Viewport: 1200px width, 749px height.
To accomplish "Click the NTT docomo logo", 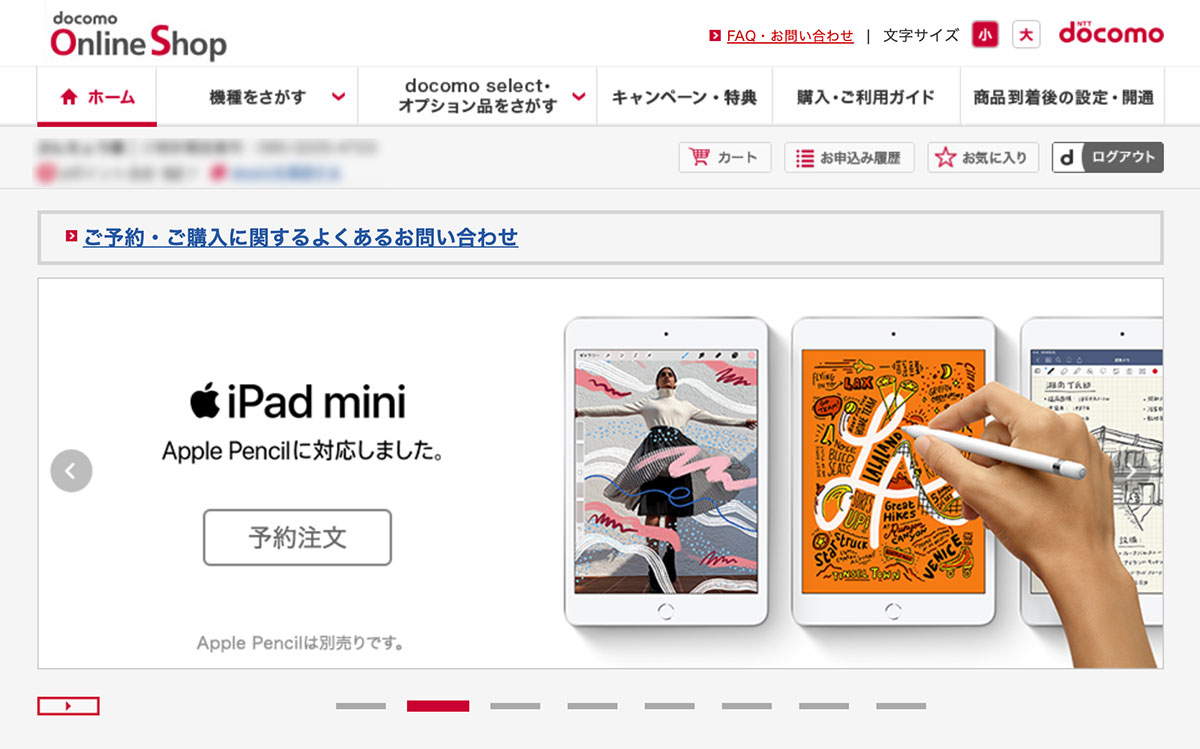I will point(1111,33).
